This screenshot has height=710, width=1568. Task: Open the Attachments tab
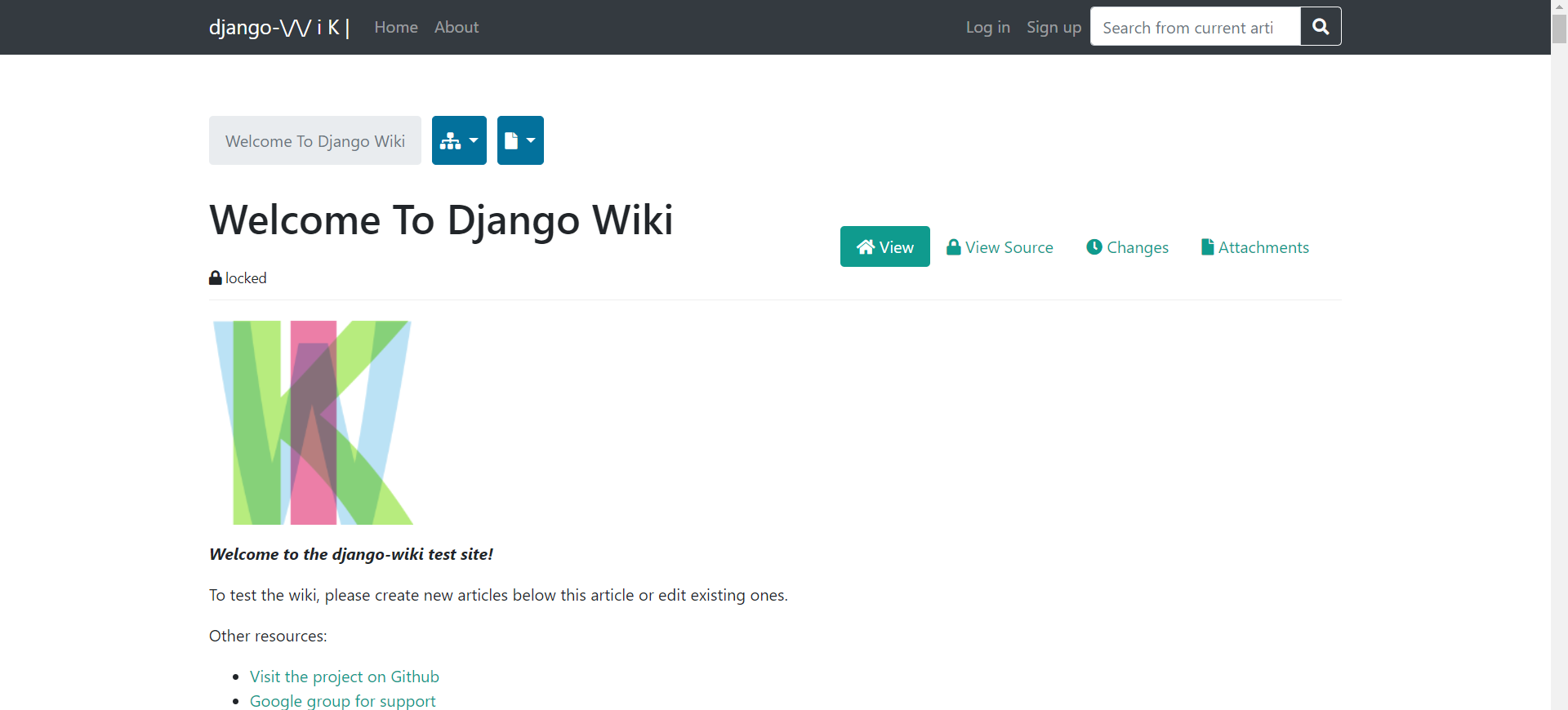tap(1255, 246)
